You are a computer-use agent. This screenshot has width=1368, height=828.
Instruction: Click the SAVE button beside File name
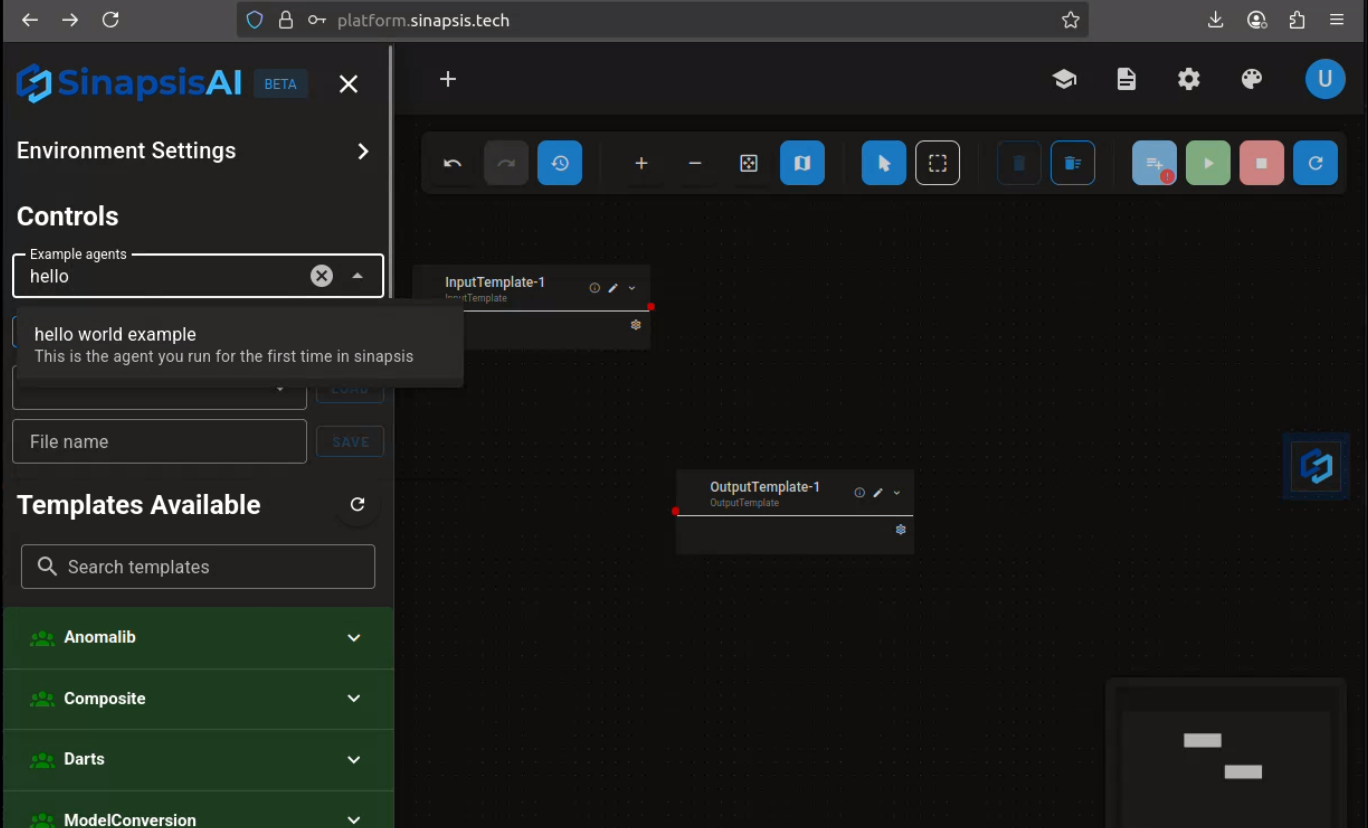350,442
